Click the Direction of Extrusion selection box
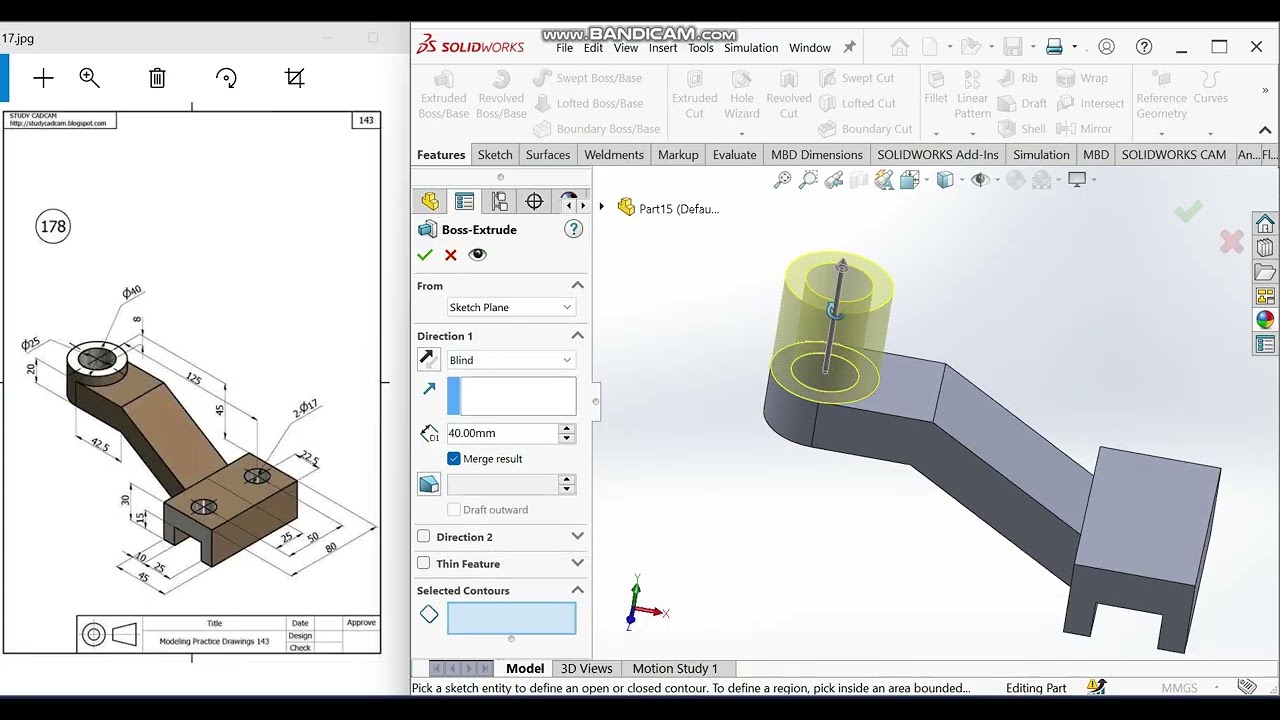Viewport: 1280px width, 720px height. pos(511,396)
